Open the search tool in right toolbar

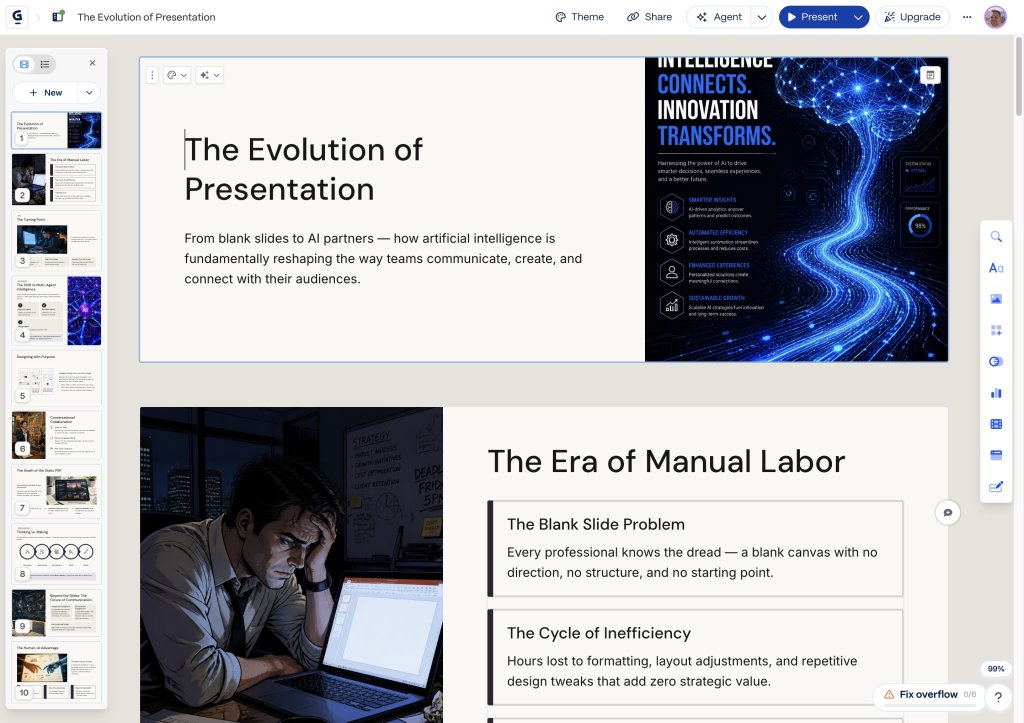tap(996, 236)
